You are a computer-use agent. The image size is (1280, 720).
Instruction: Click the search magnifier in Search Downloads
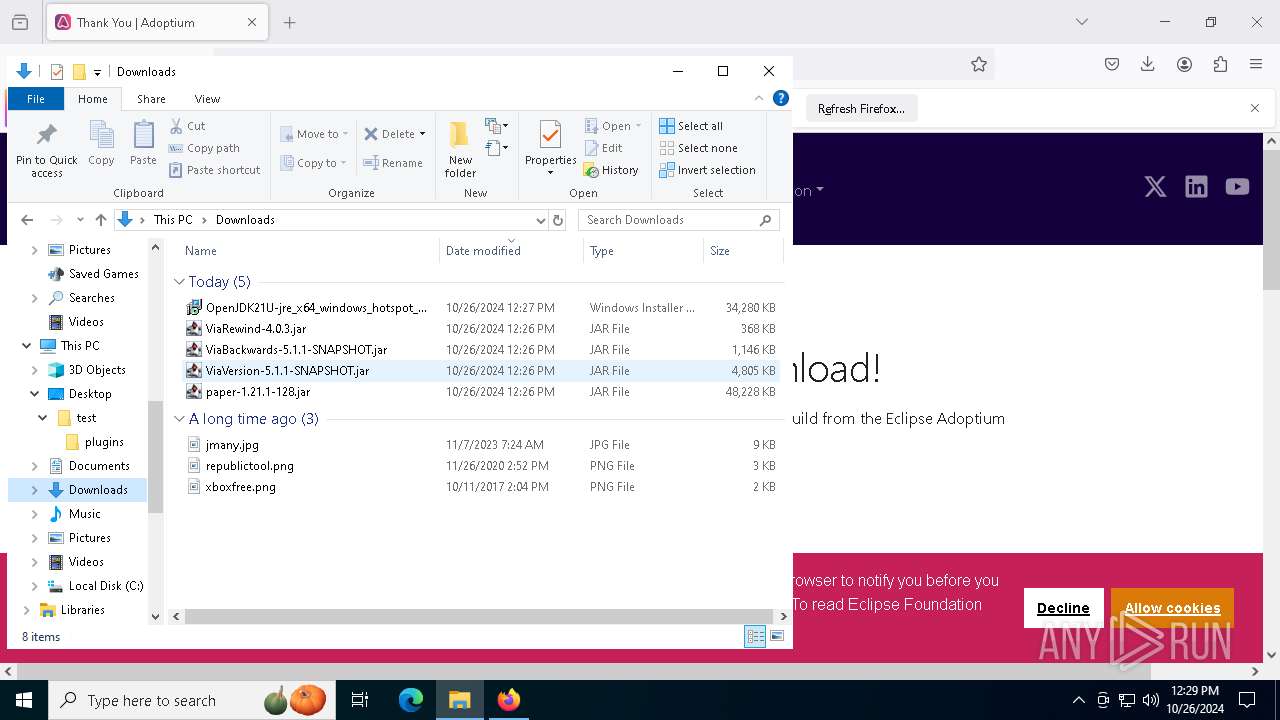(x=766, y=220)
